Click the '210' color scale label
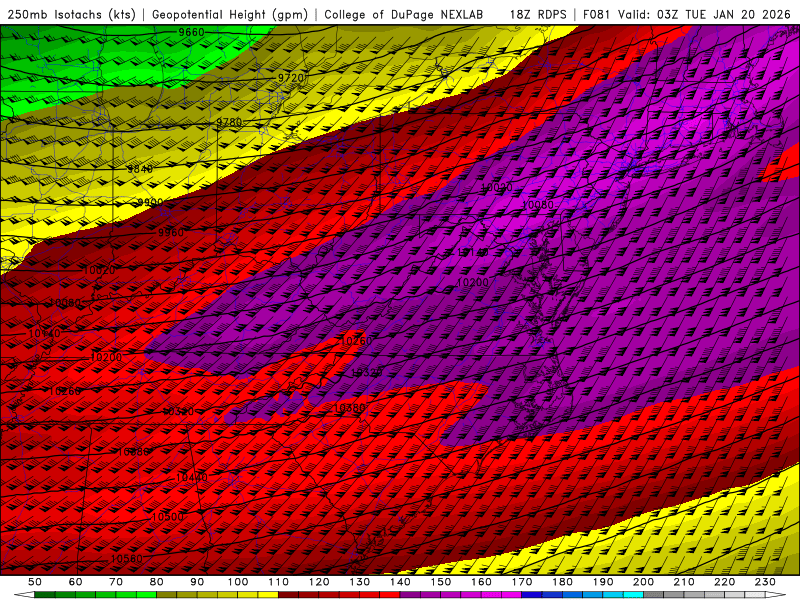 (x=684, y=582)
